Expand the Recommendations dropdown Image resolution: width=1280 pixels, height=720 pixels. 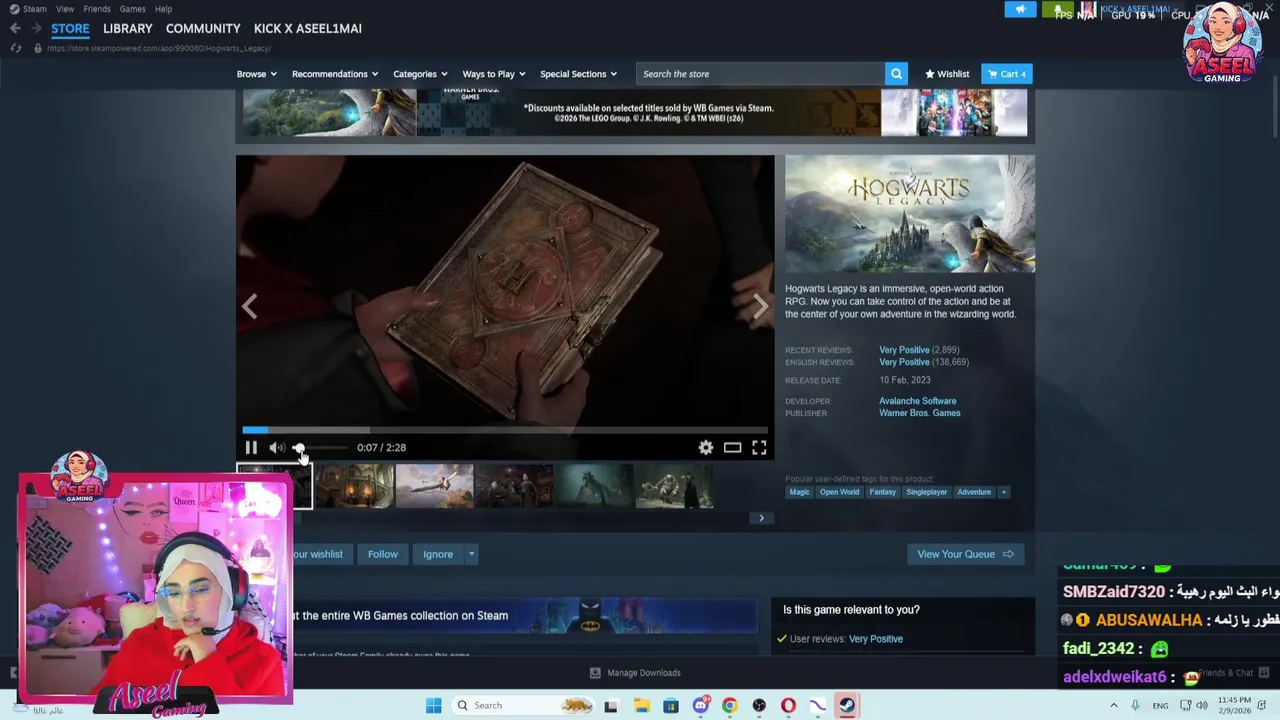click(335, 74)
